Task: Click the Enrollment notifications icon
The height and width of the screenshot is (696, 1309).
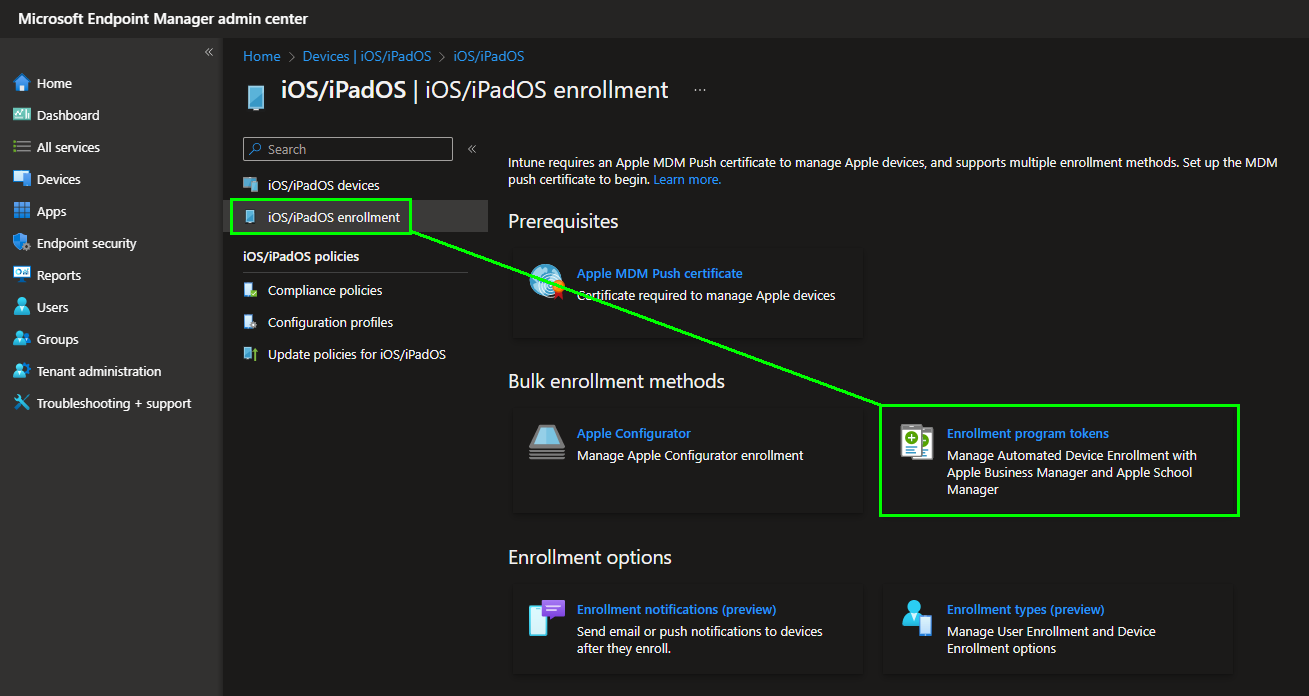Action: pos(547,618)
